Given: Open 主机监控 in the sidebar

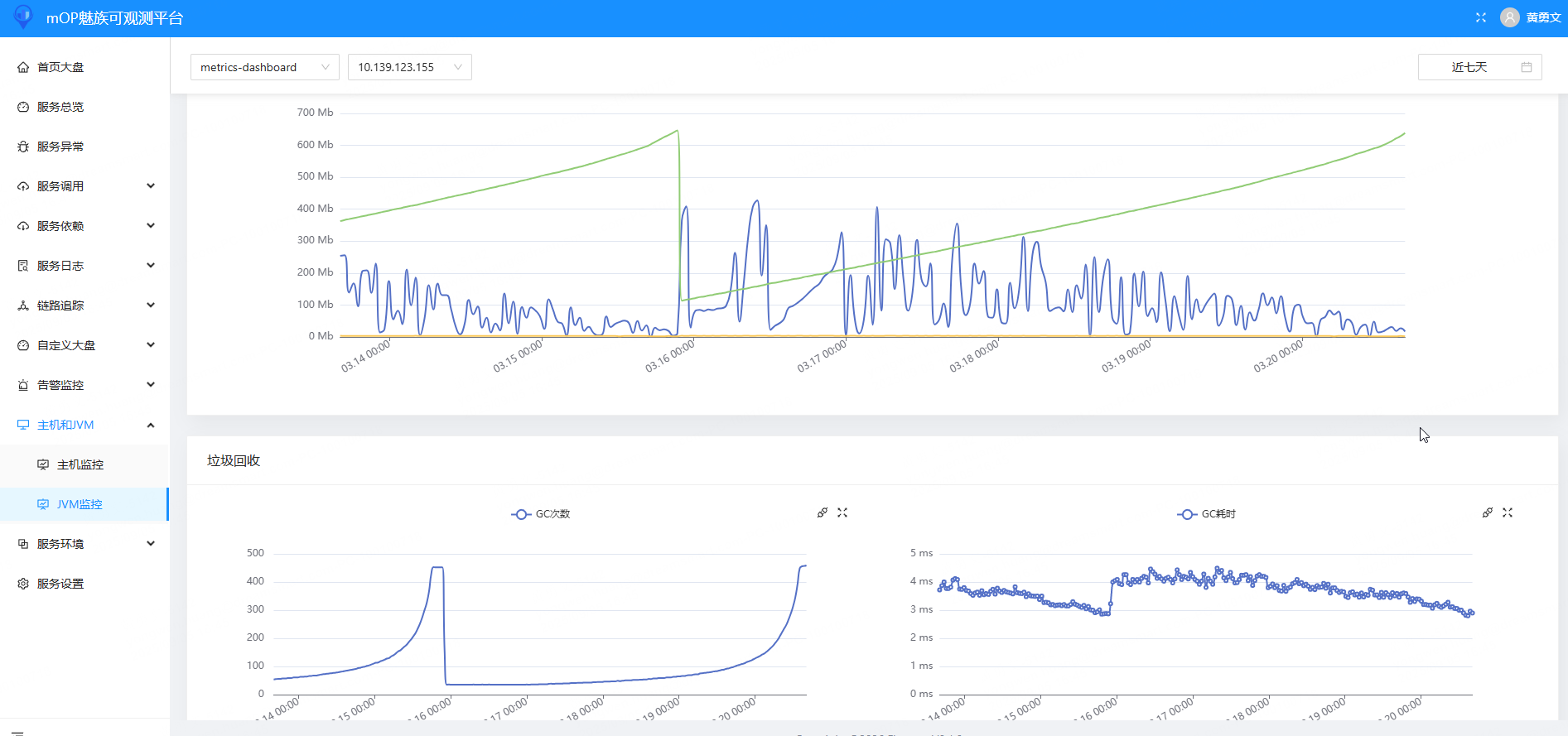Looking at the screenshot, I should tap(80, 464).
